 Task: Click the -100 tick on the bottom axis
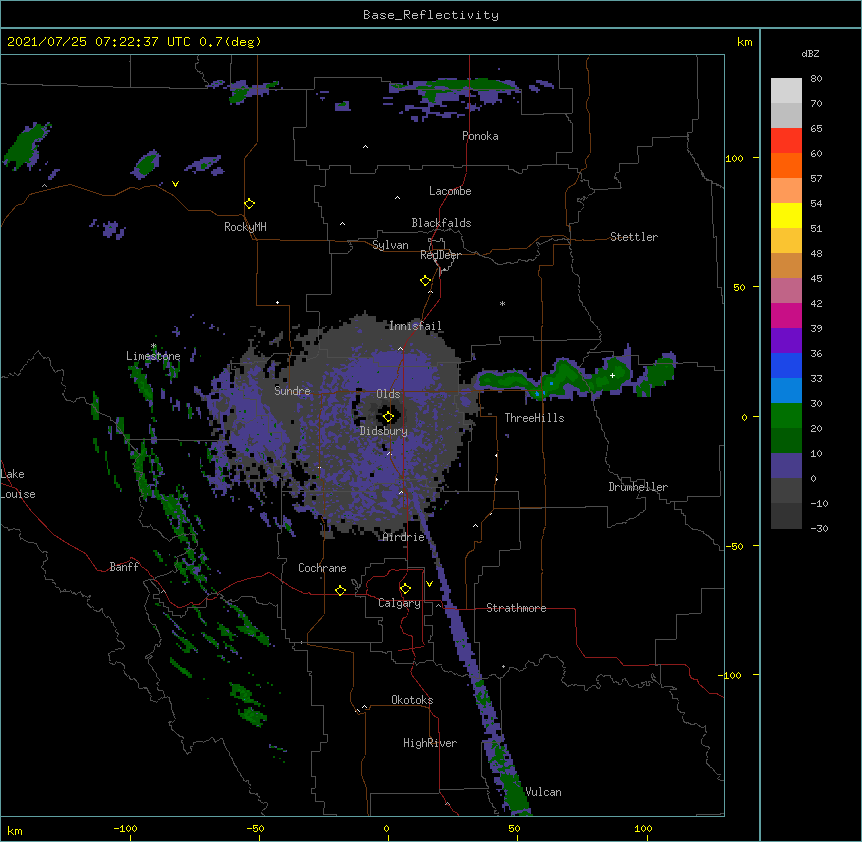click(x=126, y=828)
